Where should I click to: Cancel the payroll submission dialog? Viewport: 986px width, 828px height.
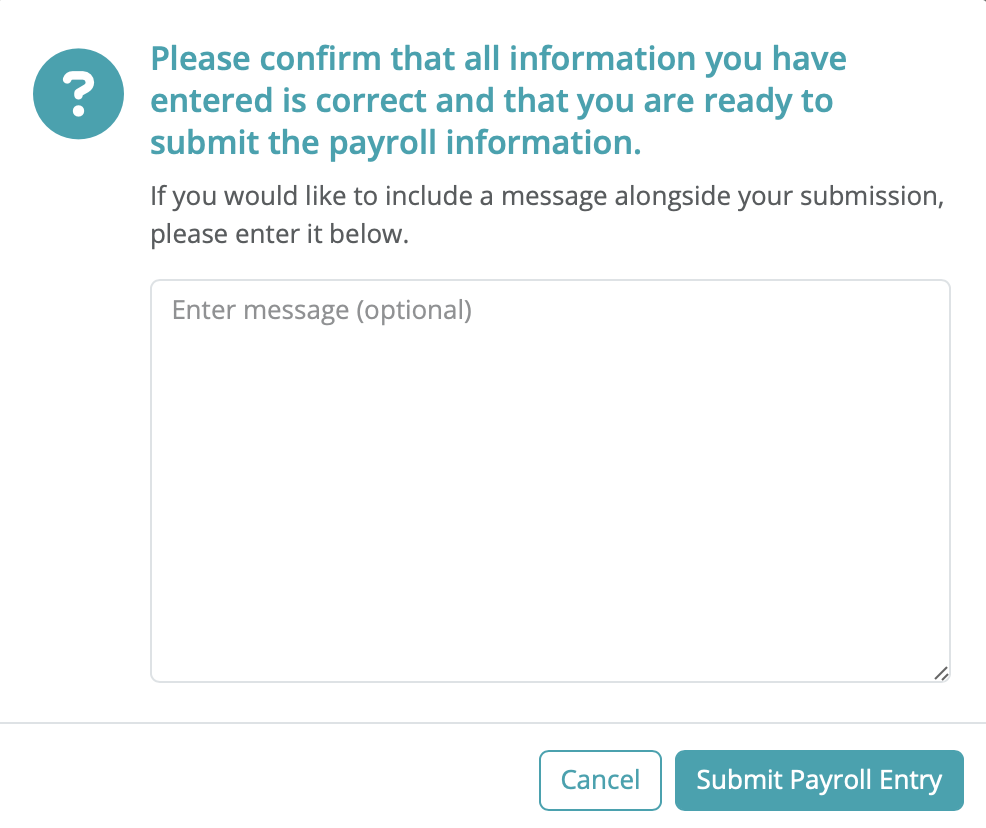click(600, 780)
